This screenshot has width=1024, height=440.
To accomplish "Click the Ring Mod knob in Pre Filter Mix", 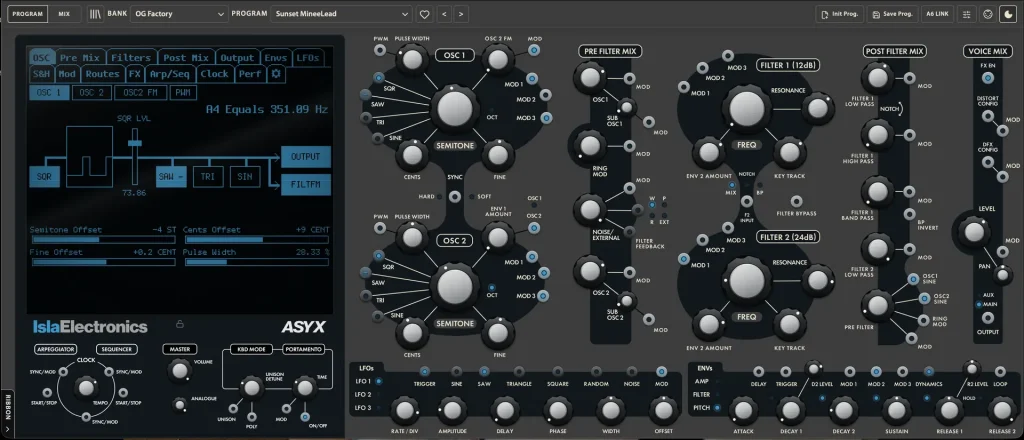I will click(590, 145).
